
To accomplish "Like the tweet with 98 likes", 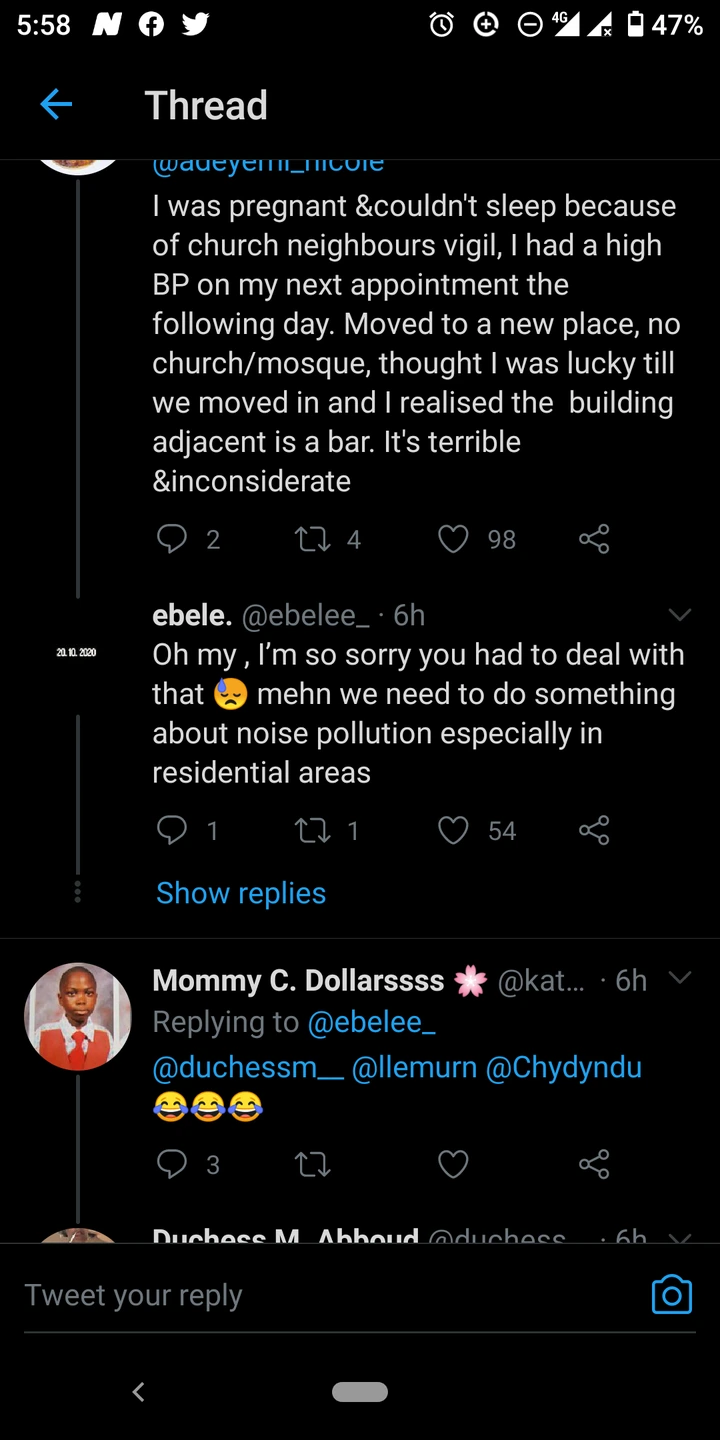I will coord(454,540).
